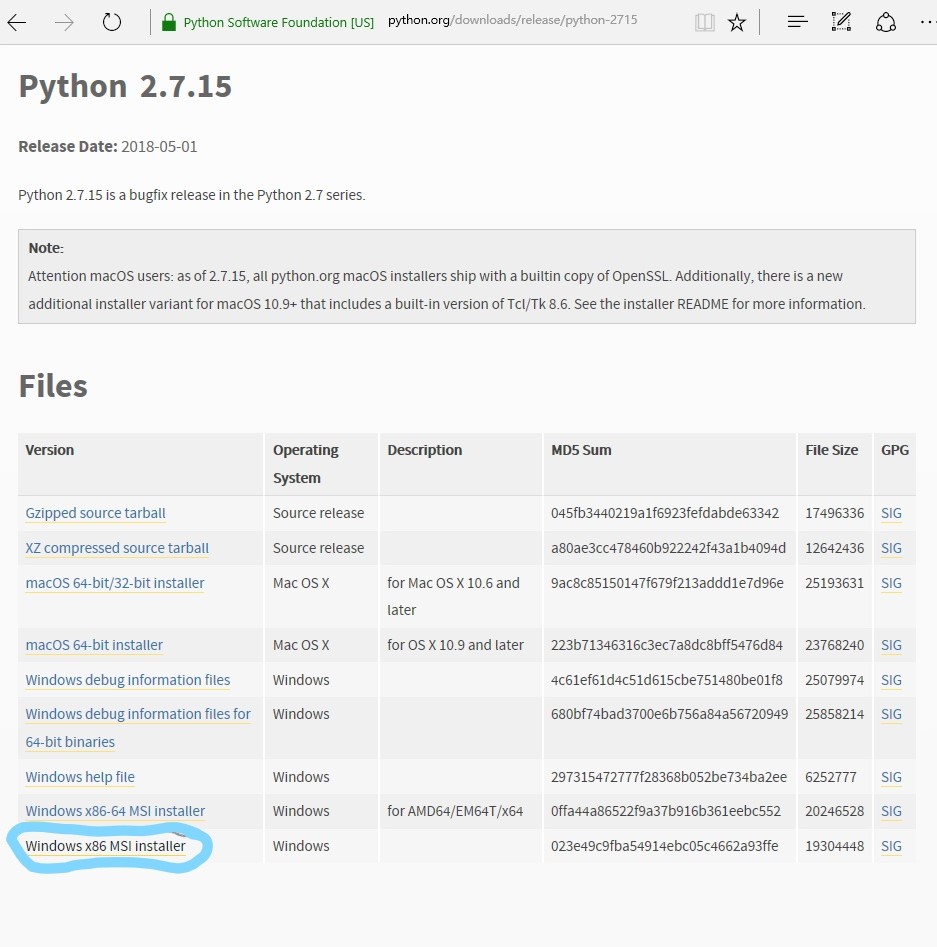Click file size 17496336
The width and height of the screenshot is (937, 947).
(x=834, y=513)
